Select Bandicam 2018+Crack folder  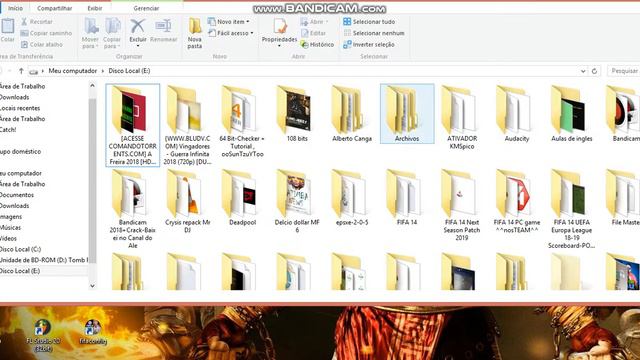pyautogui.click(x=133, y=209)
